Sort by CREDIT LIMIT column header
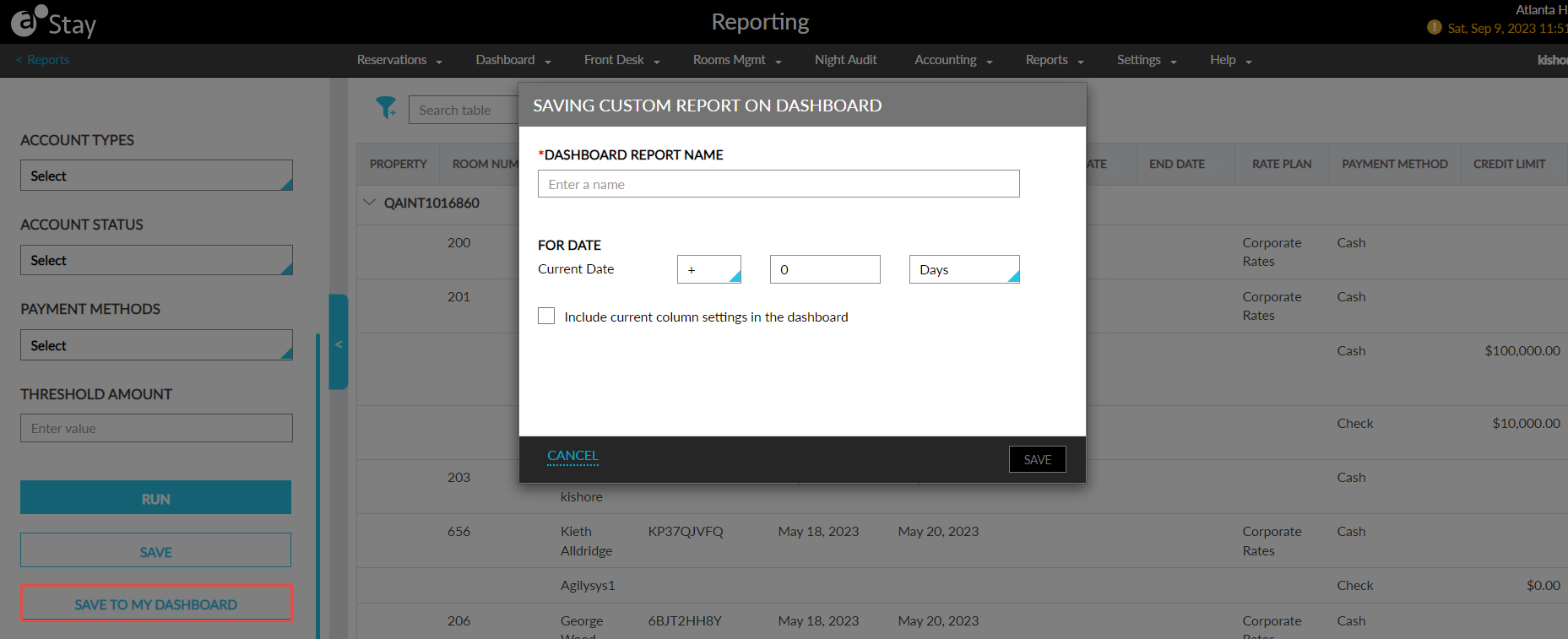Screen dimensions: 1568x639 [x=1509, y=164]
